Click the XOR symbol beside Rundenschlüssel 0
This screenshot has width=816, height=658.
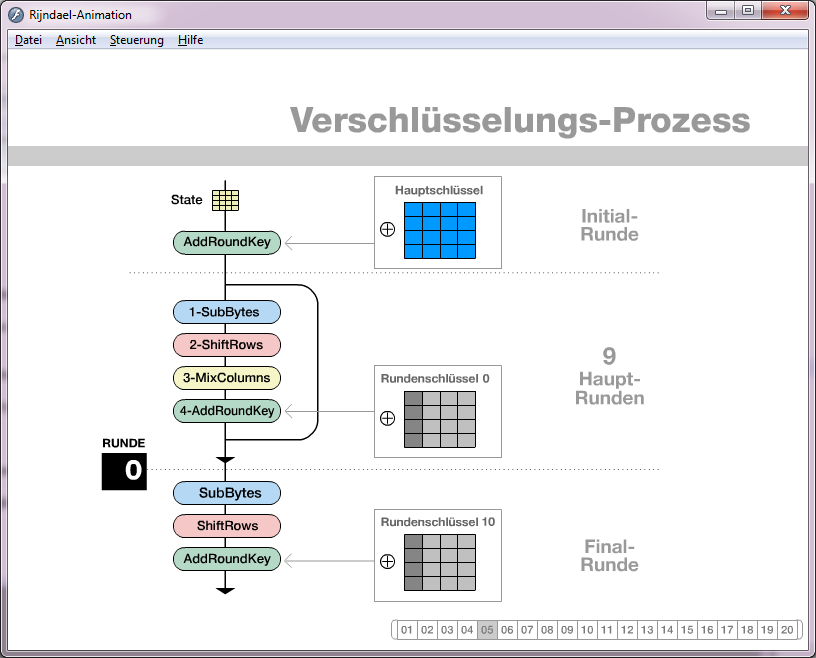tap(387, 419)
